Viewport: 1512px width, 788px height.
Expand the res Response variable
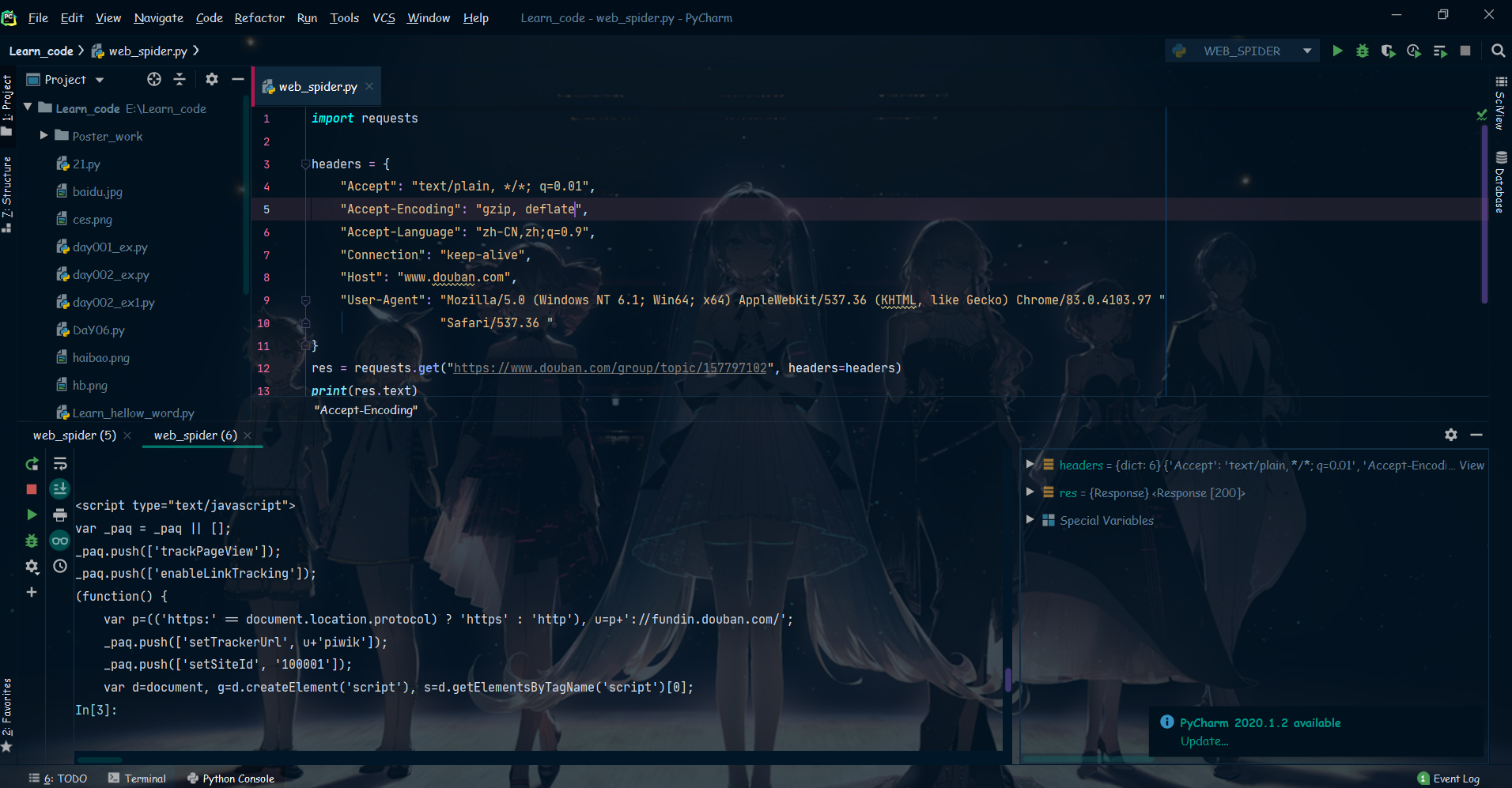(x=1031, y=492)
